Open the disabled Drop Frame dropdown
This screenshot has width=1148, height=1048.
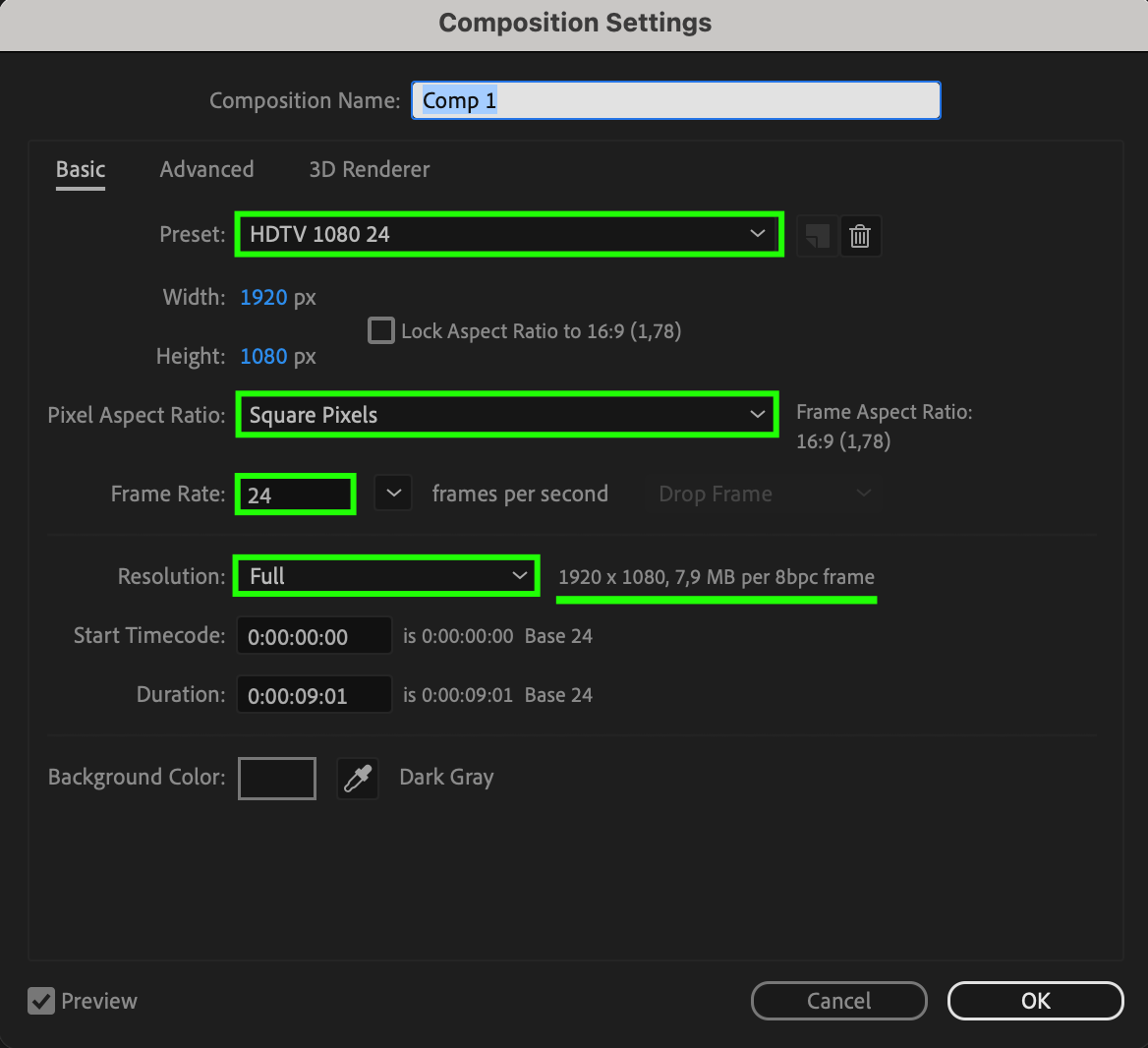point(765,494)
